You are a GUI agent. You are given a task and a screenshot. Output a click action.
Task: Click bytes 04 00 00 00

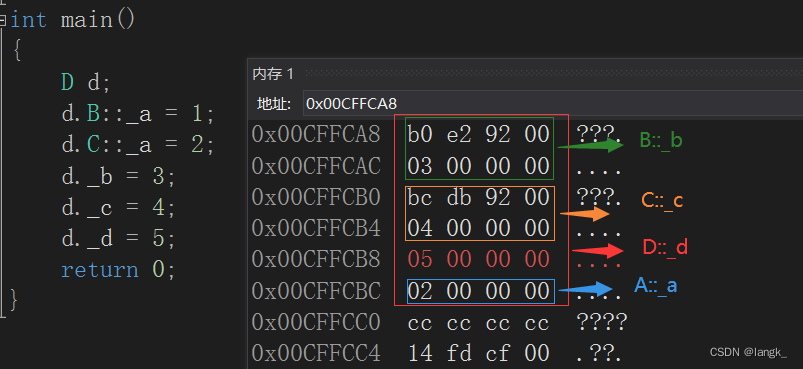point(479,228)
